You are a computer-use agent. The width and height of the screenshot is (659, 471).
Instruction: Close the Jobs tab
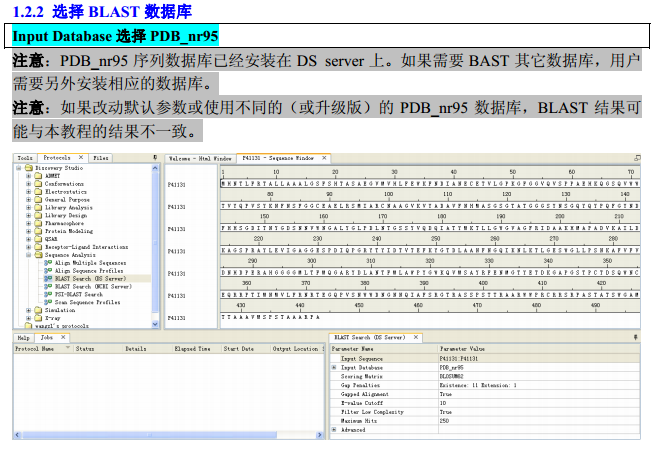click(63, 337)
